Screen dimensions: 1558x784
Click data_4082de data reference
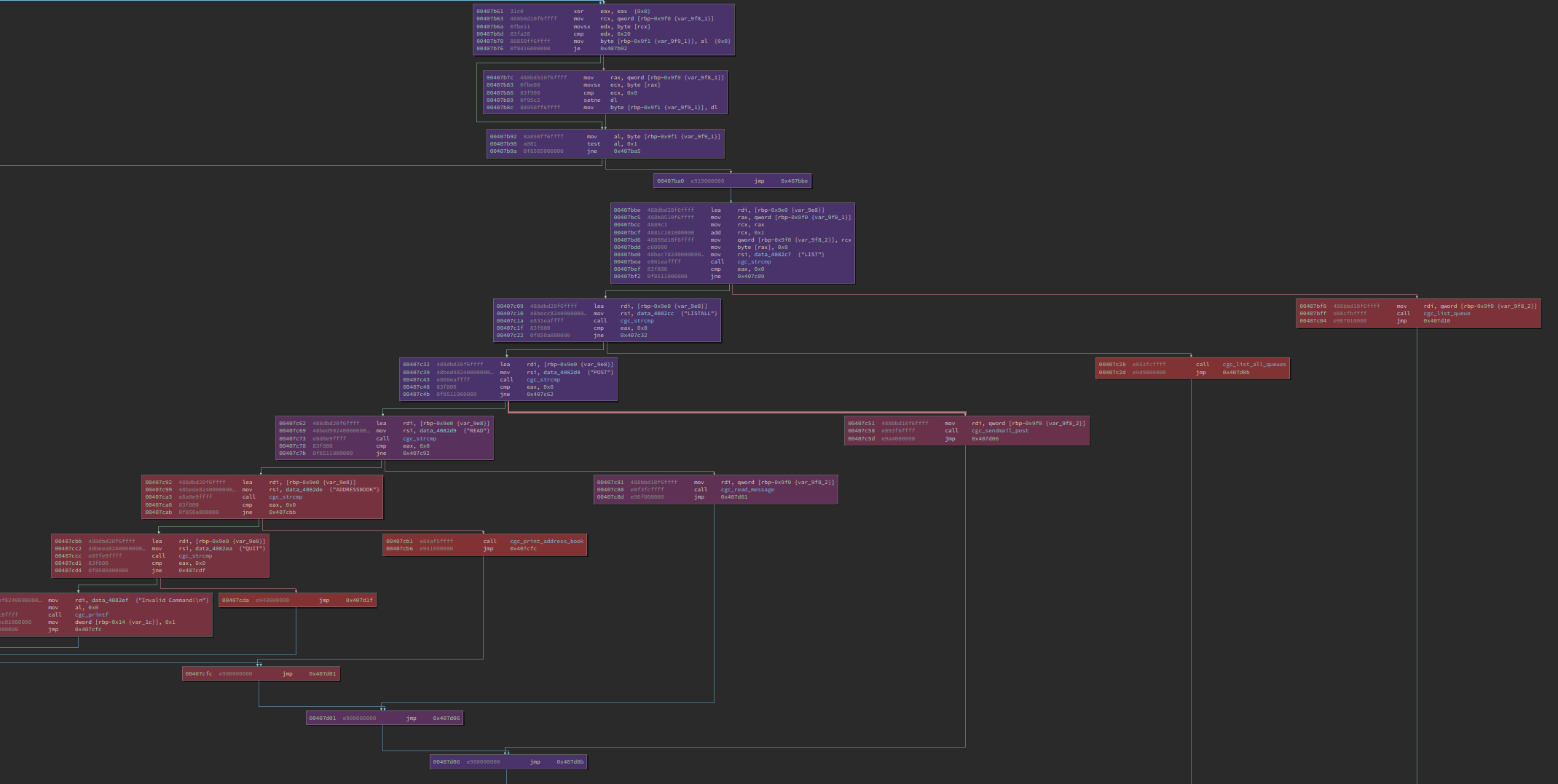[303, 490]
